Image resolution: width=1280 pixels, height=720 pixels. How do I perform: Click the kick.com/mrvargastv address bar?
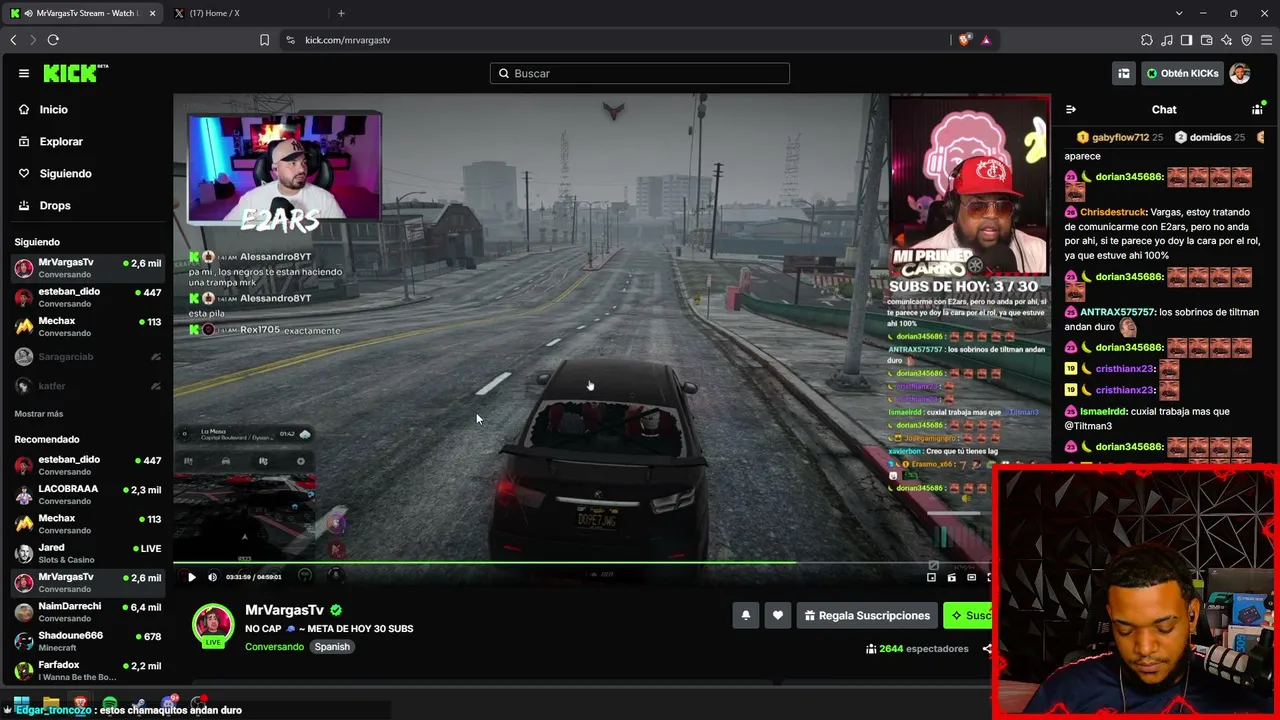[x=347, y=40]
